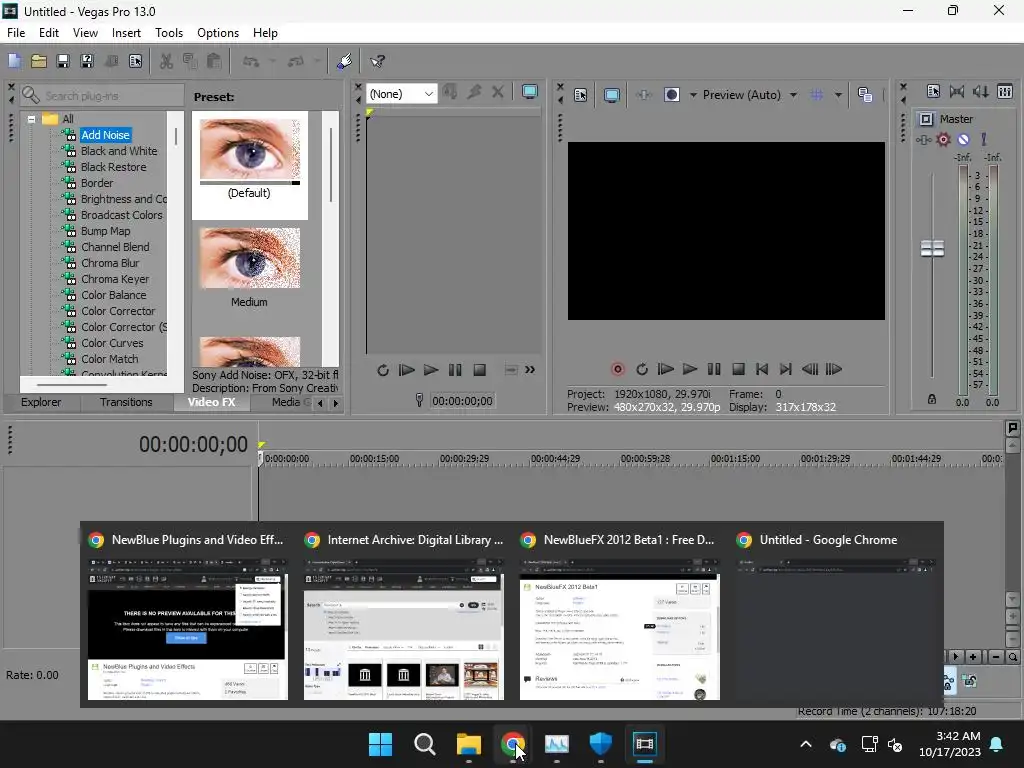The image size is (1024, 768).
Task: Open the Options menu
Action: pos(218,33)
